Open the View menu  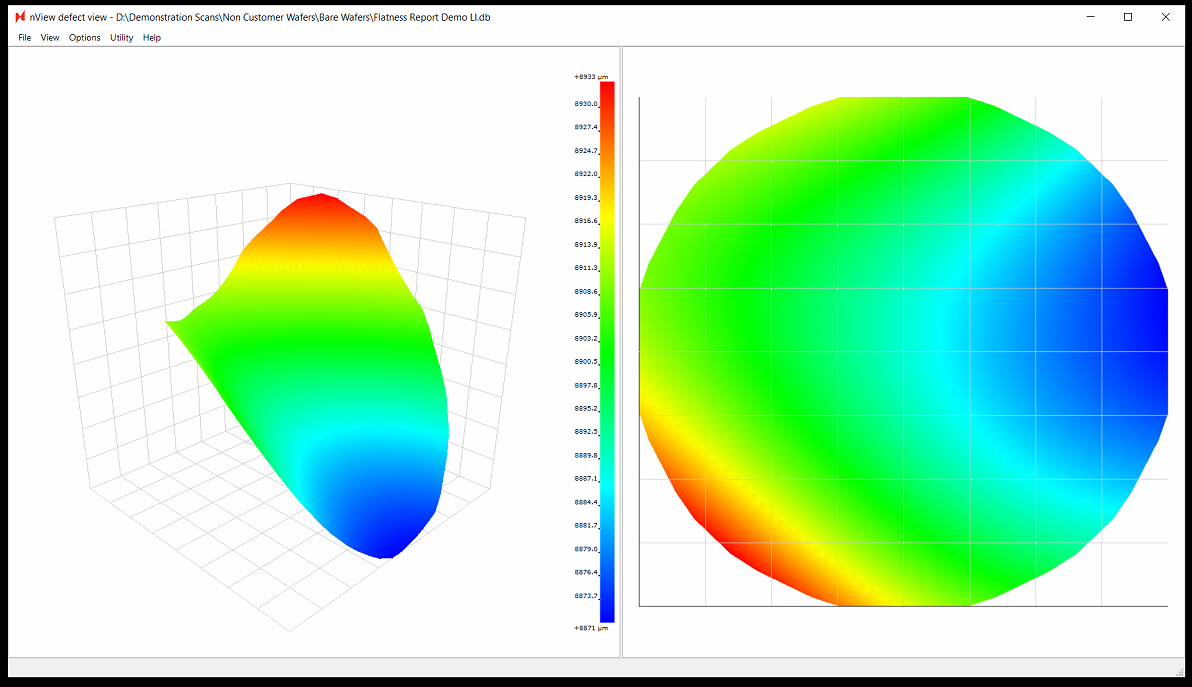pos(50,38)
